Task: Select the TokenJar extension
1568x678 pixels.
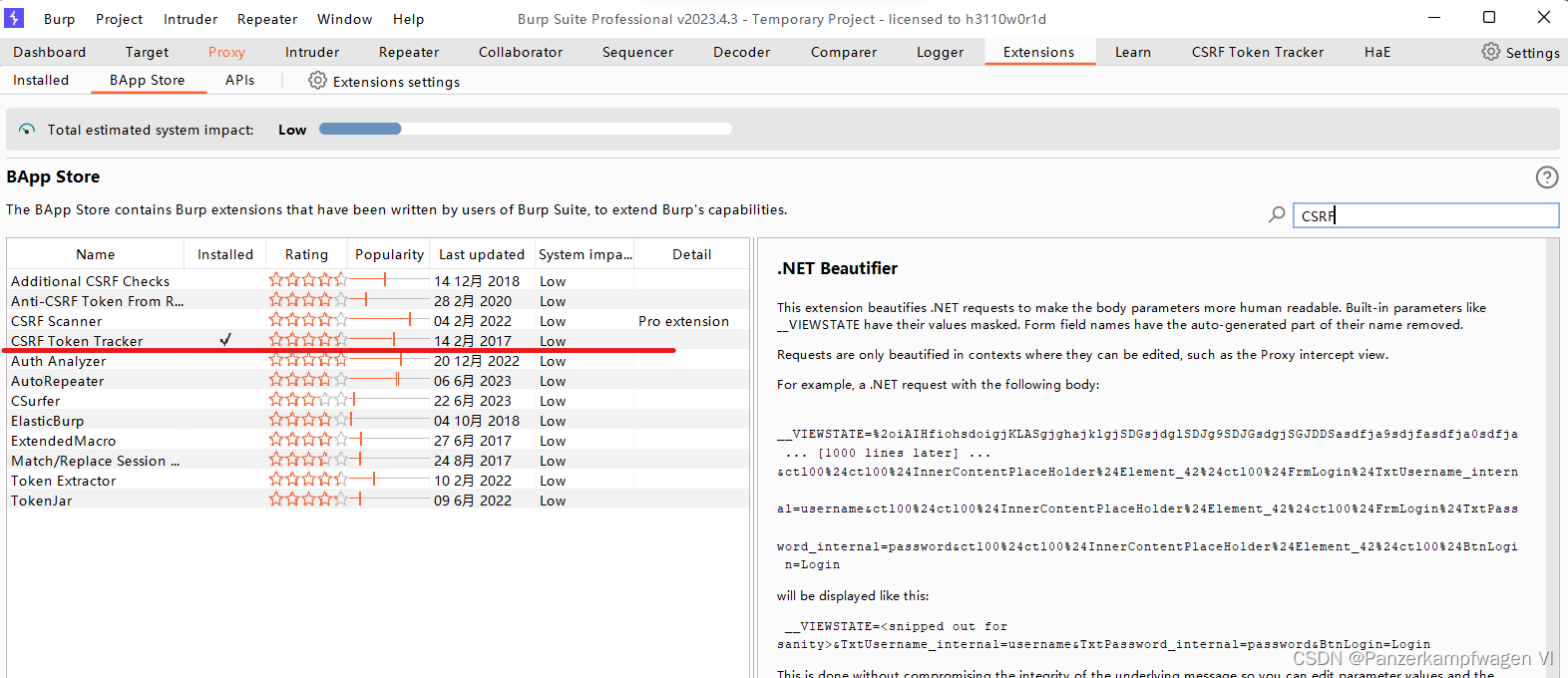Action: pyautogui.click(x=378, y=500)
